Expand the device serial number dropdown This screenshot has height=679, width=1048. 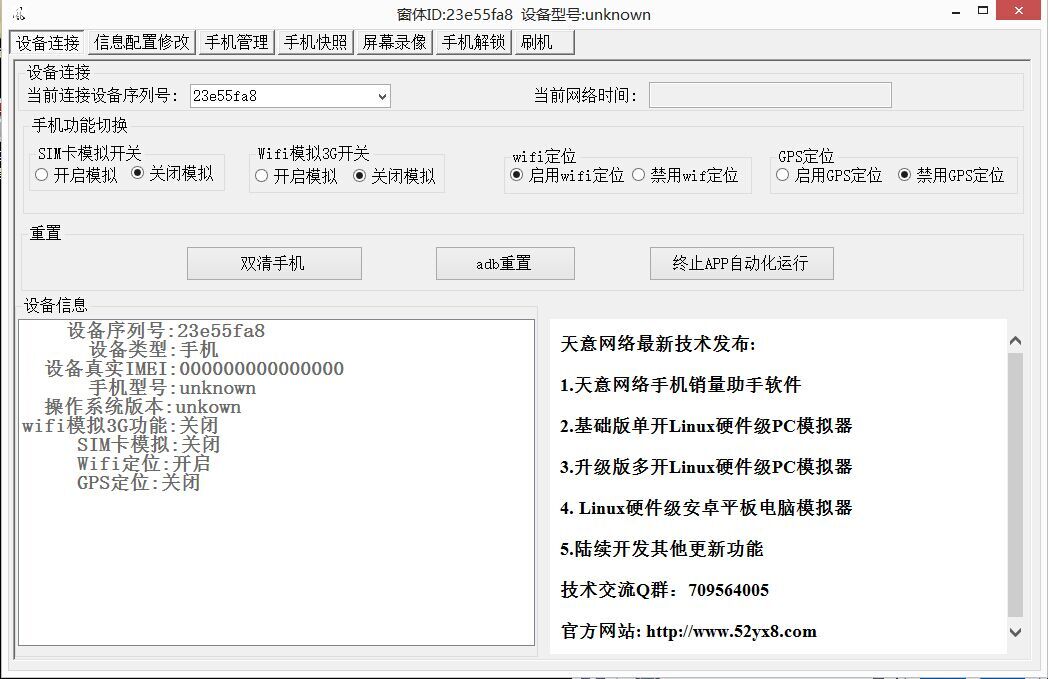(x=382, y=96)
